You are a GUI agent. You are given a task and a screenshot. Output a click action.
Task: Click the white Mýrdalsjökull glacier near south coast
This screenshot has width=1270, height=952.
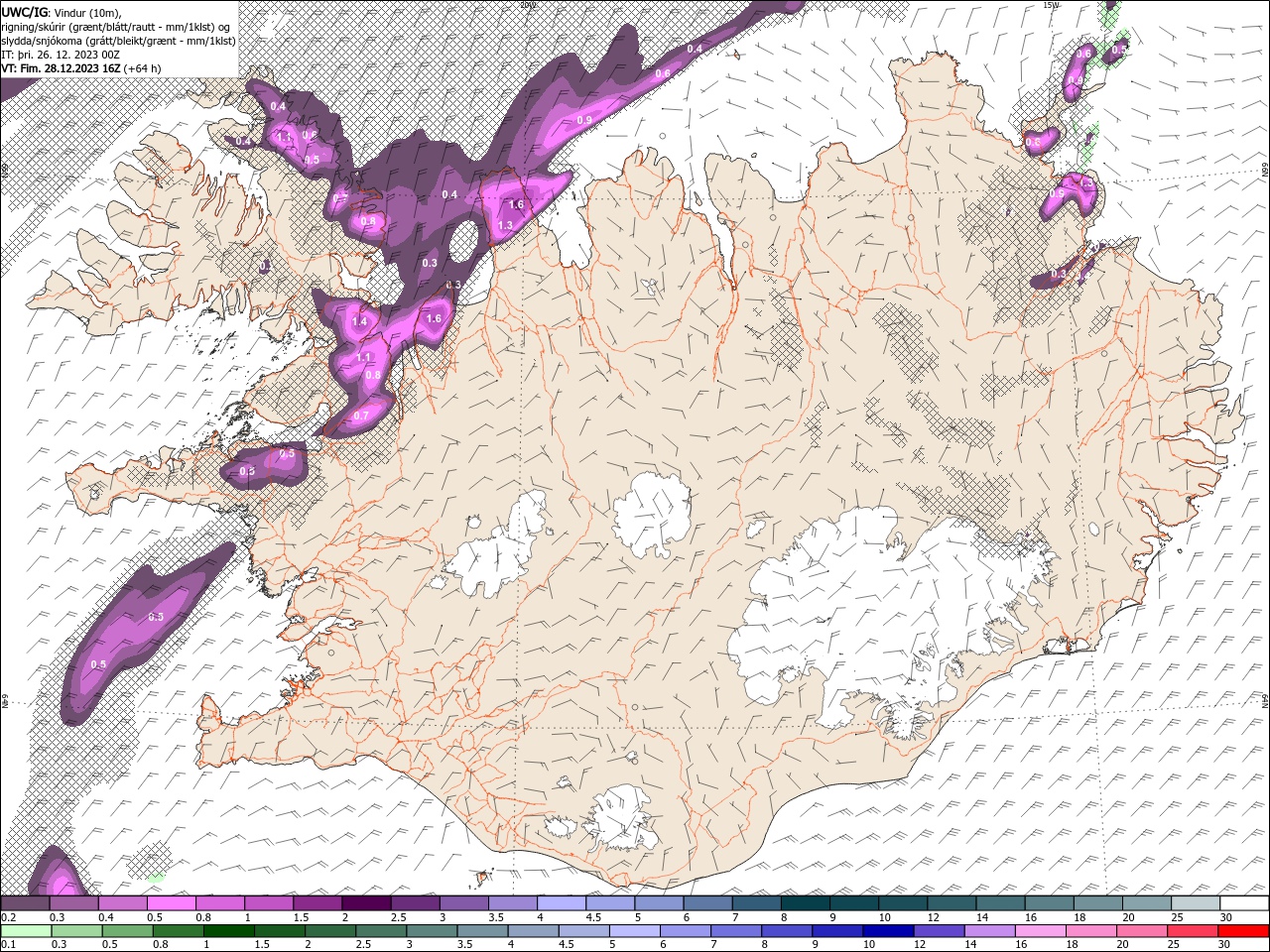pos(620,818)
